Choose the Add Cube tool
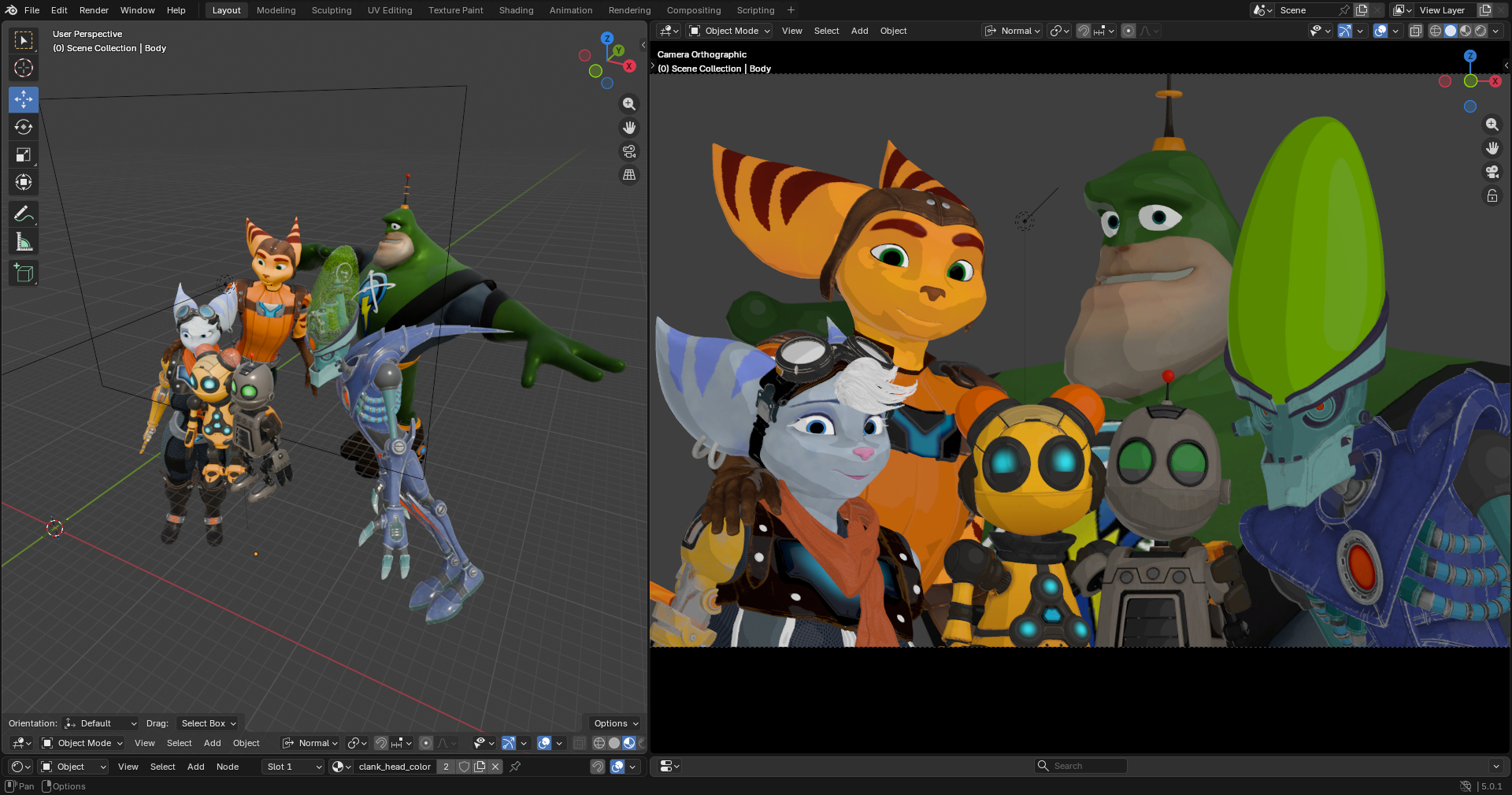 click(24, 273)
